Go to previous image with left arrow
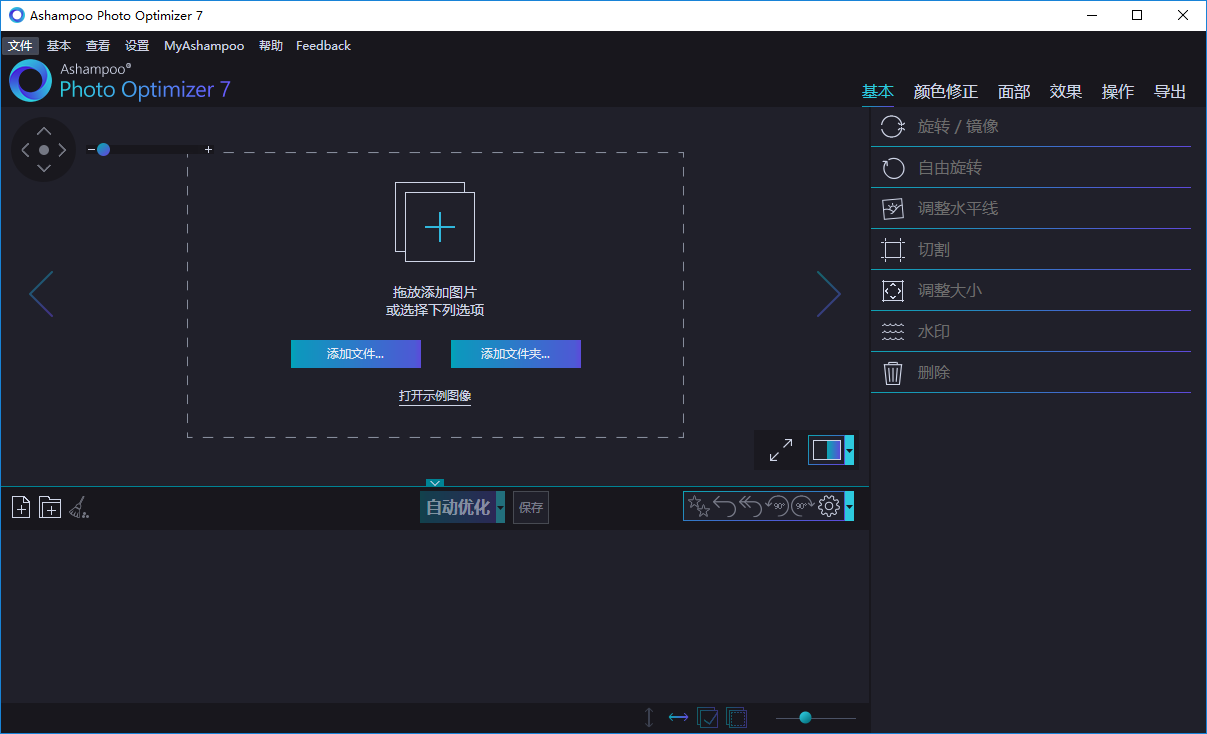The width and height of the screenshot is (1207, 734). click(x=41, y=294)
